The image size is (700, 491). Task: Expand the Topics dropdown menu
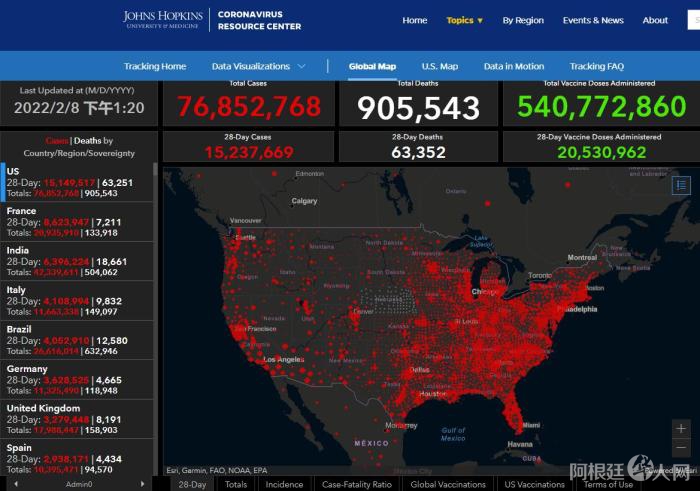point(464,20)
